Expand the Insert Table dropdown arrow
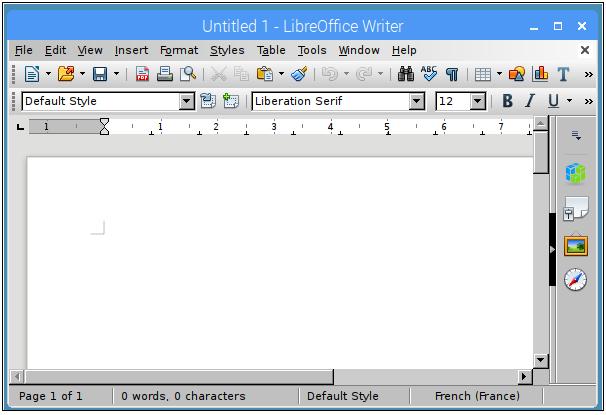The height and width of the screenshot is (415, 606). [x=499, y=73]
